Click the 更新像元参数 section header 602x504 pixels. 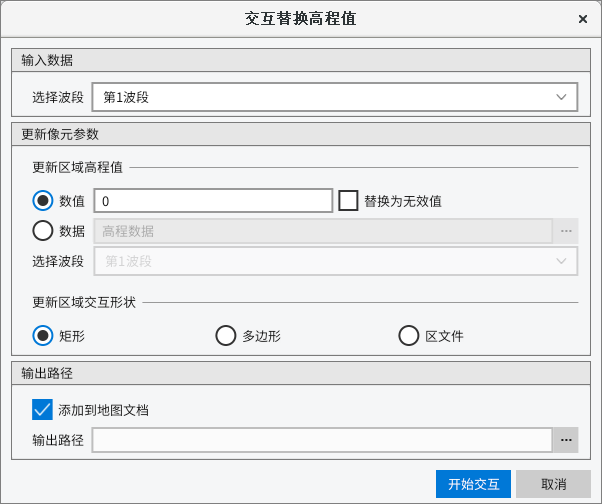[x=300, y=134]
